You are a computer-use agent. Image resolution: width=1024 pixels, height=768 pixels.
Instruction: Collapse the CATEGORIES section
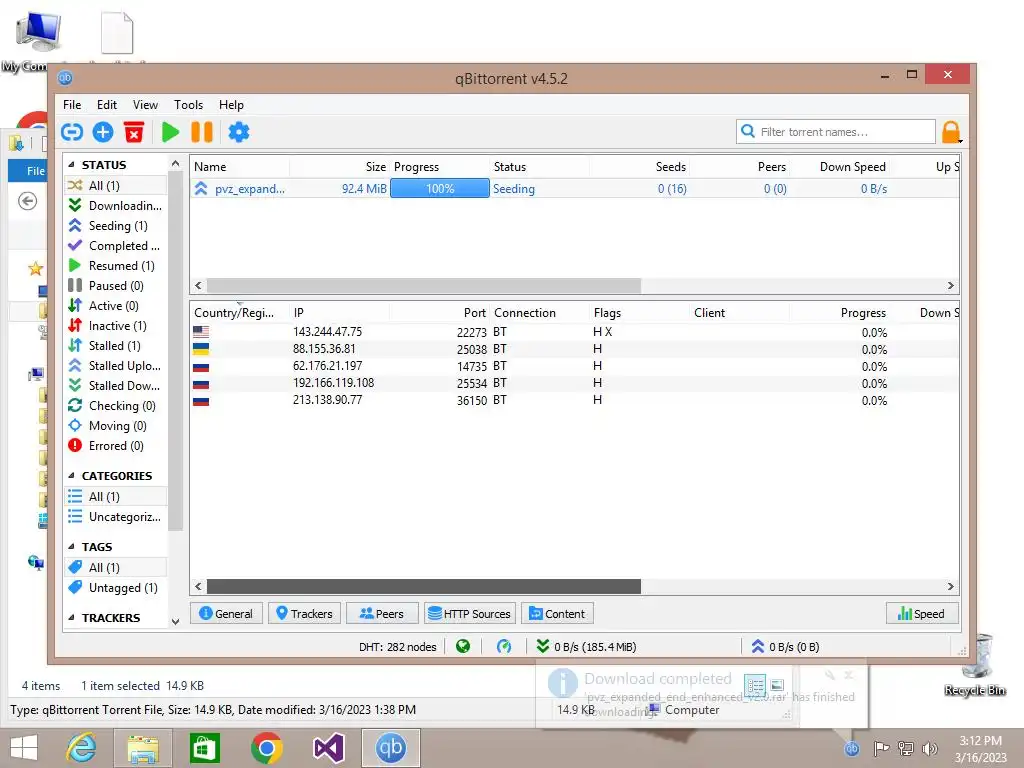click(x=71, y=475)
